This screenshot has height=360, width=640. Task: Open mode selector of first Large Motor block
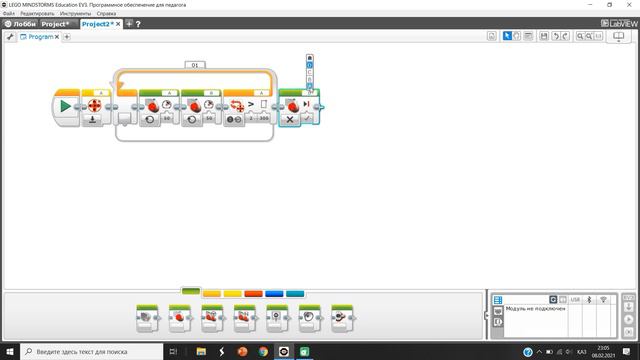tap(150, 120)
